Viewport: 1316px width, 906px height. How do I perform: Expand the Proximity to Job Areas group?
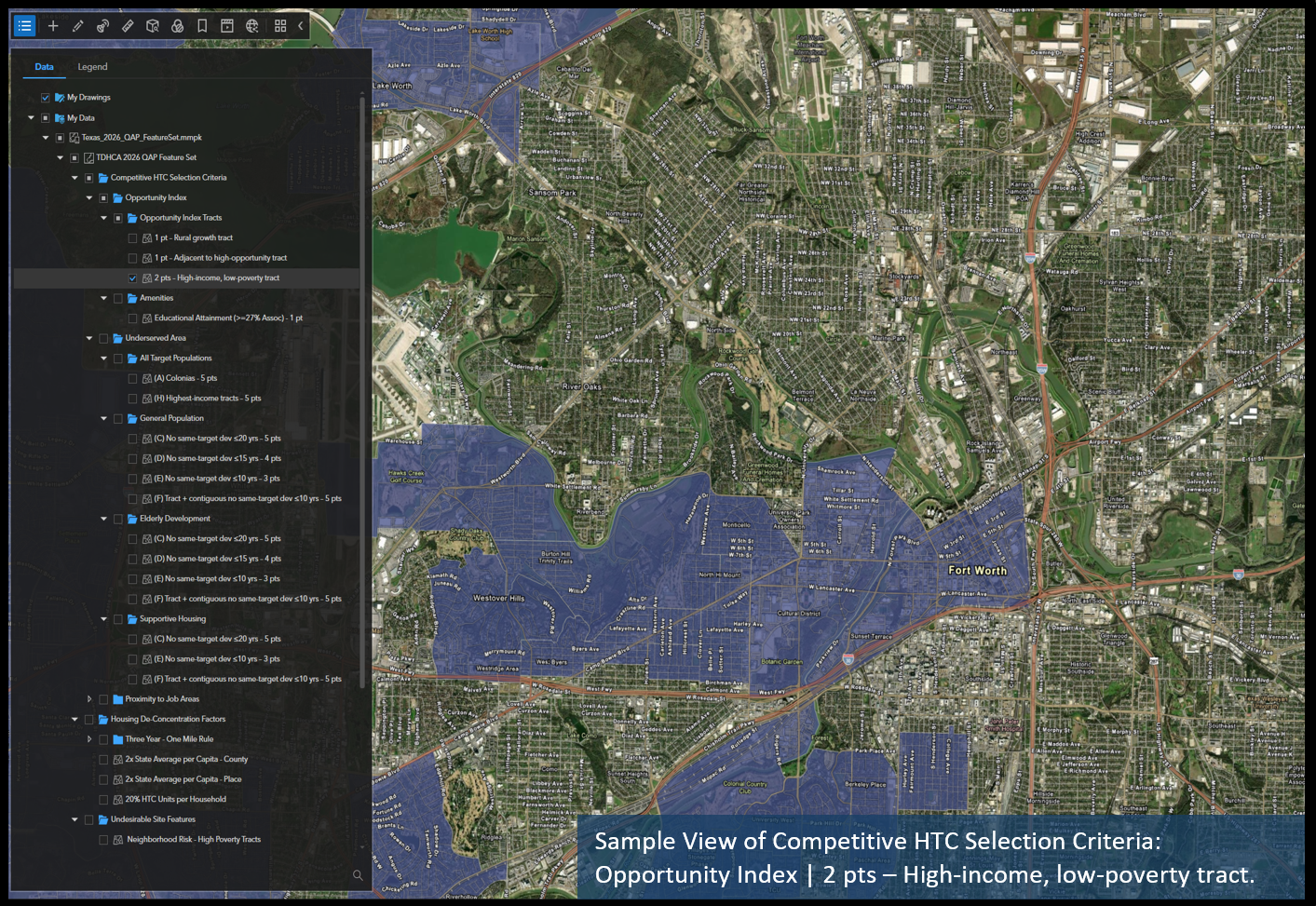click(88, 698)
